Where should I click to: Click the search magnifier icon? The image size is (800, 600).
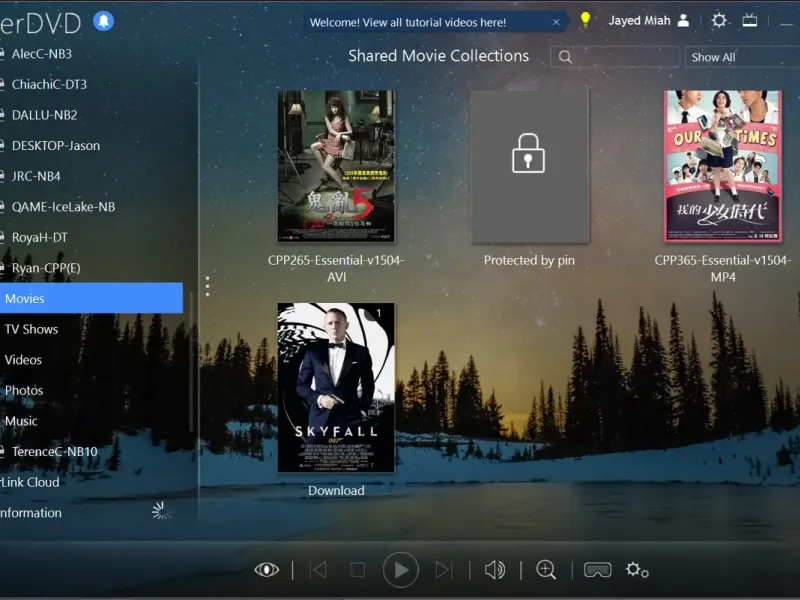click(565, 57)
